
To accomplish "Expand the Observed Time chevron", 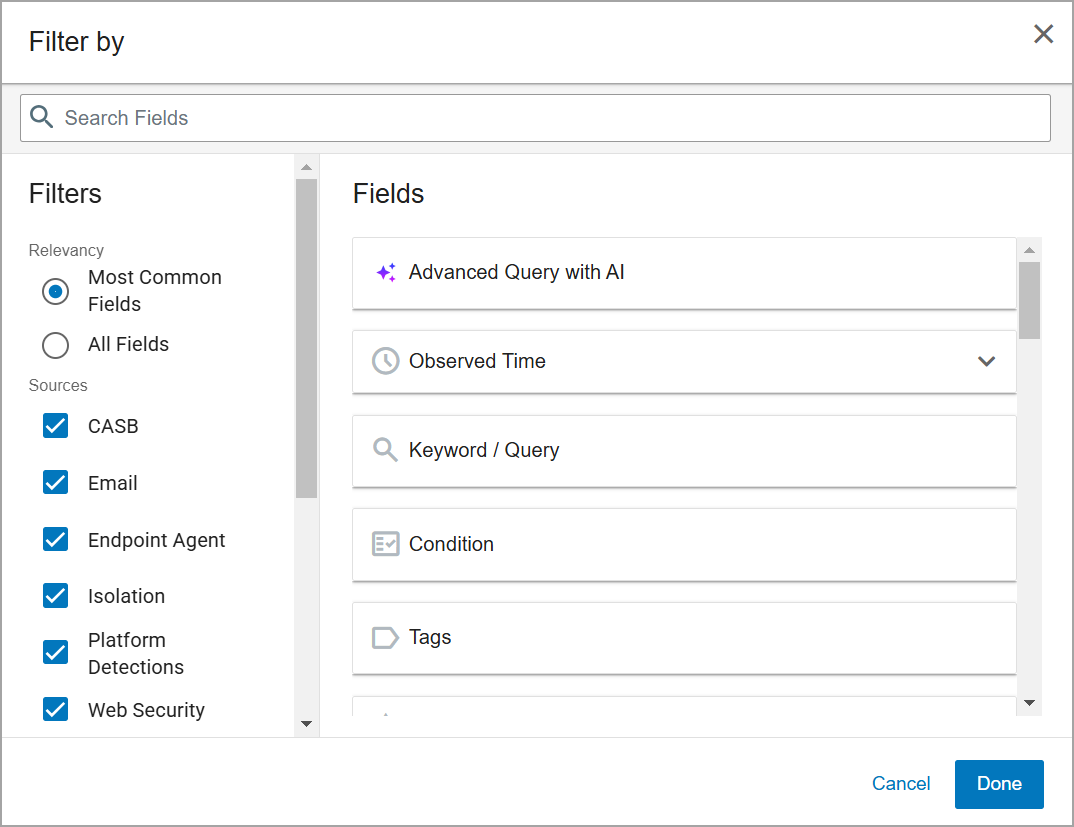I will coord(986,361).
